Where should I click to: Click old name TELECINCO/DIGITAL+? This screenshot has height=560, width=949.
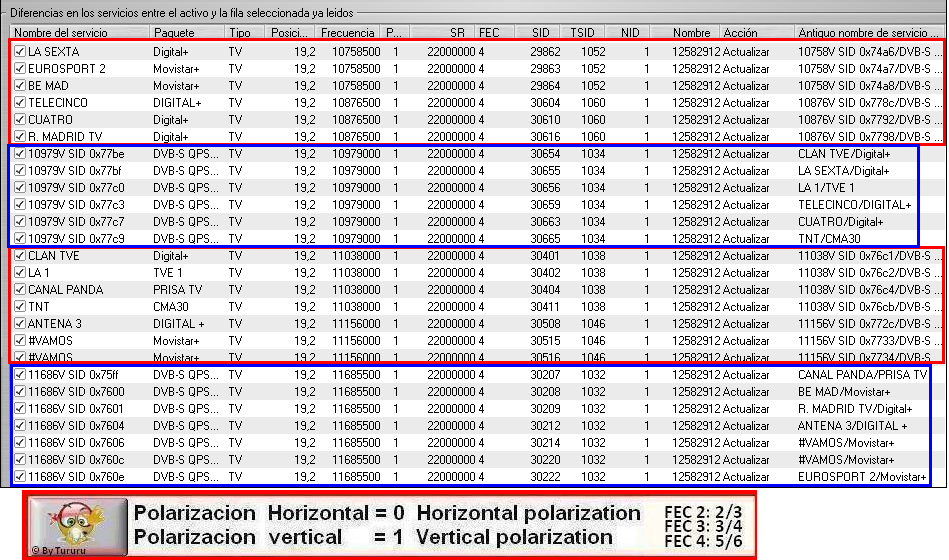[855, 205]
